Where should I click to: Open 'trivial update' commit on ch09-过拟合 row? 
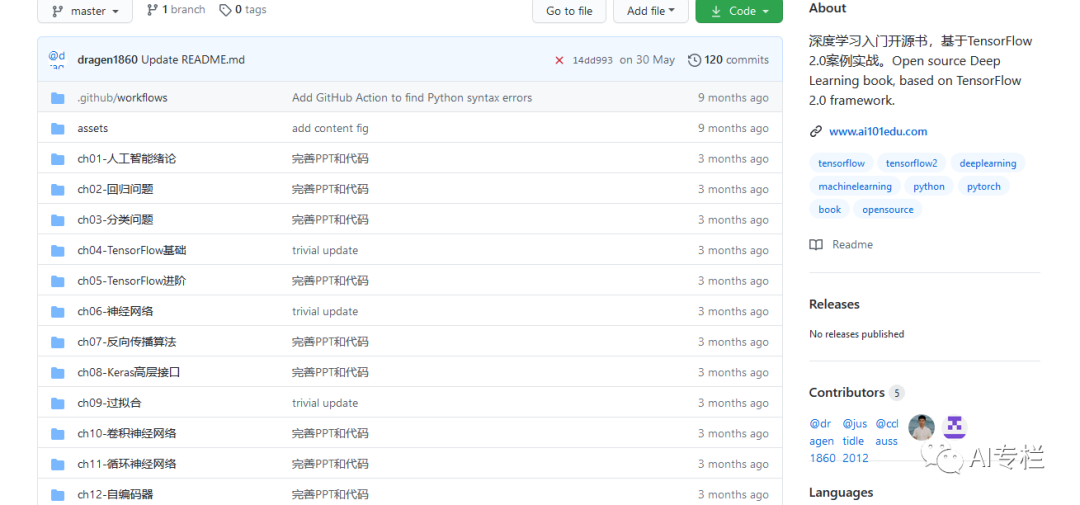pos(325,403)
